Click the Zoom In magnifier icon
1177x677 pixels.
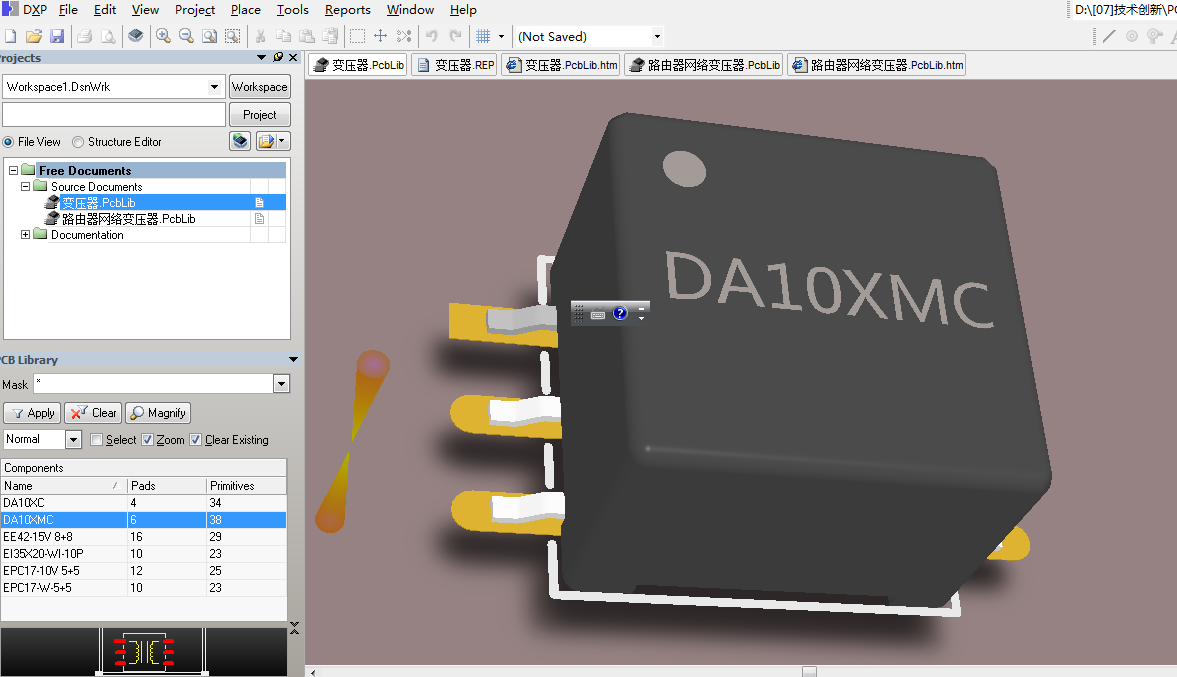[163, 36]
